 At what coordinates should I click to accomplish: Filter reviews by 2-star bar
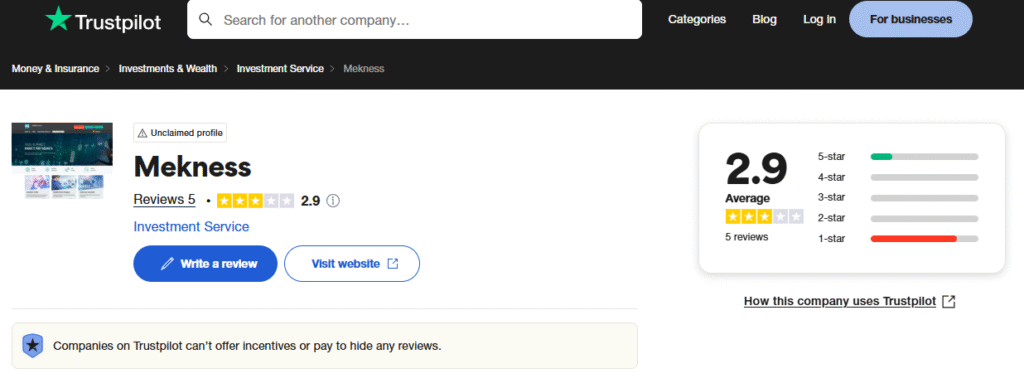924,218
